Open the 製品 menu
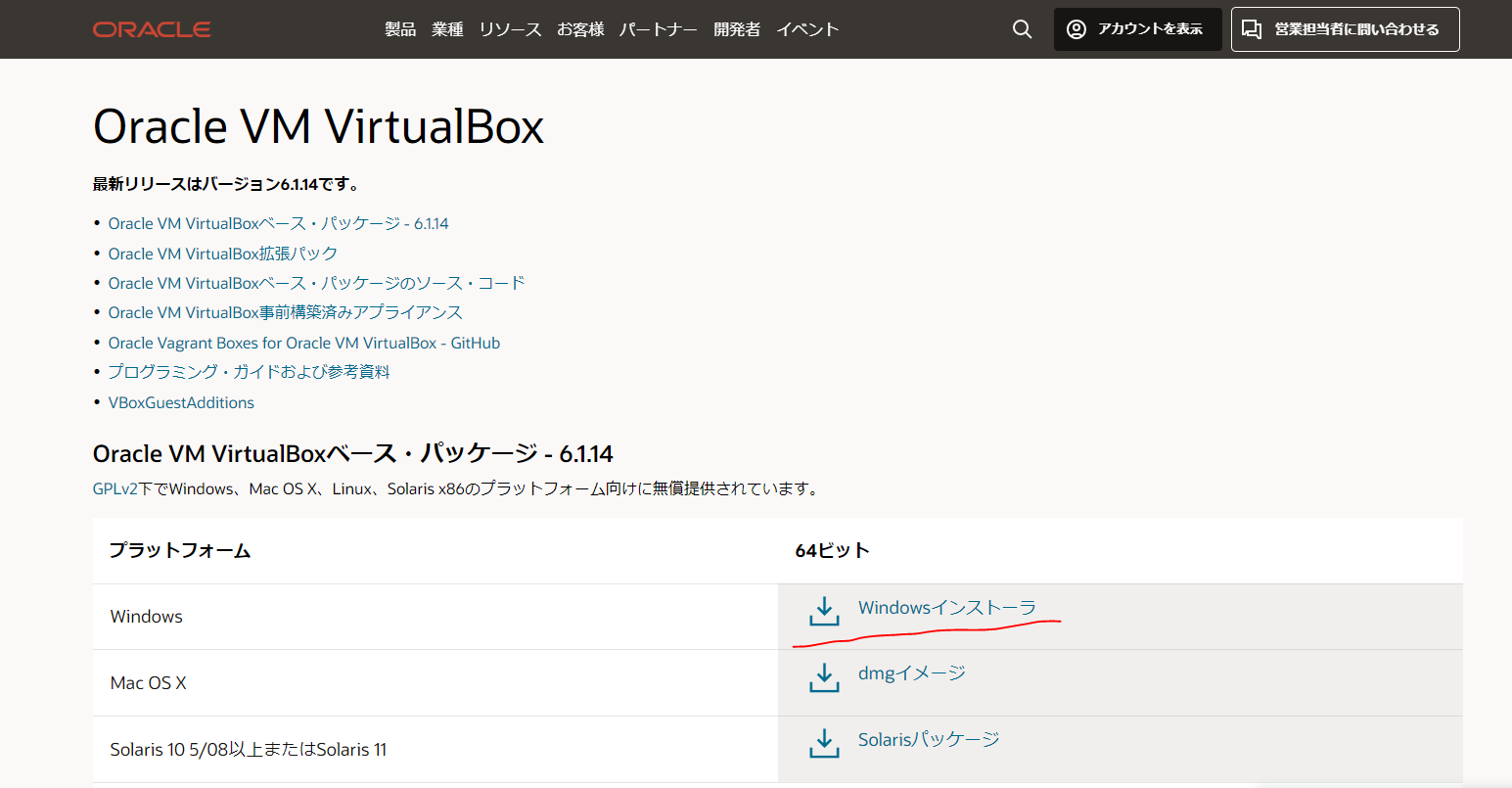Screen dimensions: 1512x788 point(400,29)
